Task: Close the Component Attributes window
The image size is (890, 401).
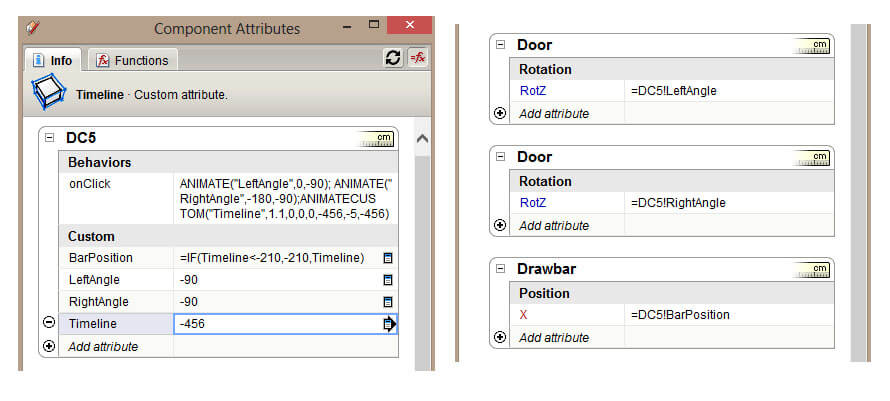Action: pyautogui.click(x=409, y=25)
